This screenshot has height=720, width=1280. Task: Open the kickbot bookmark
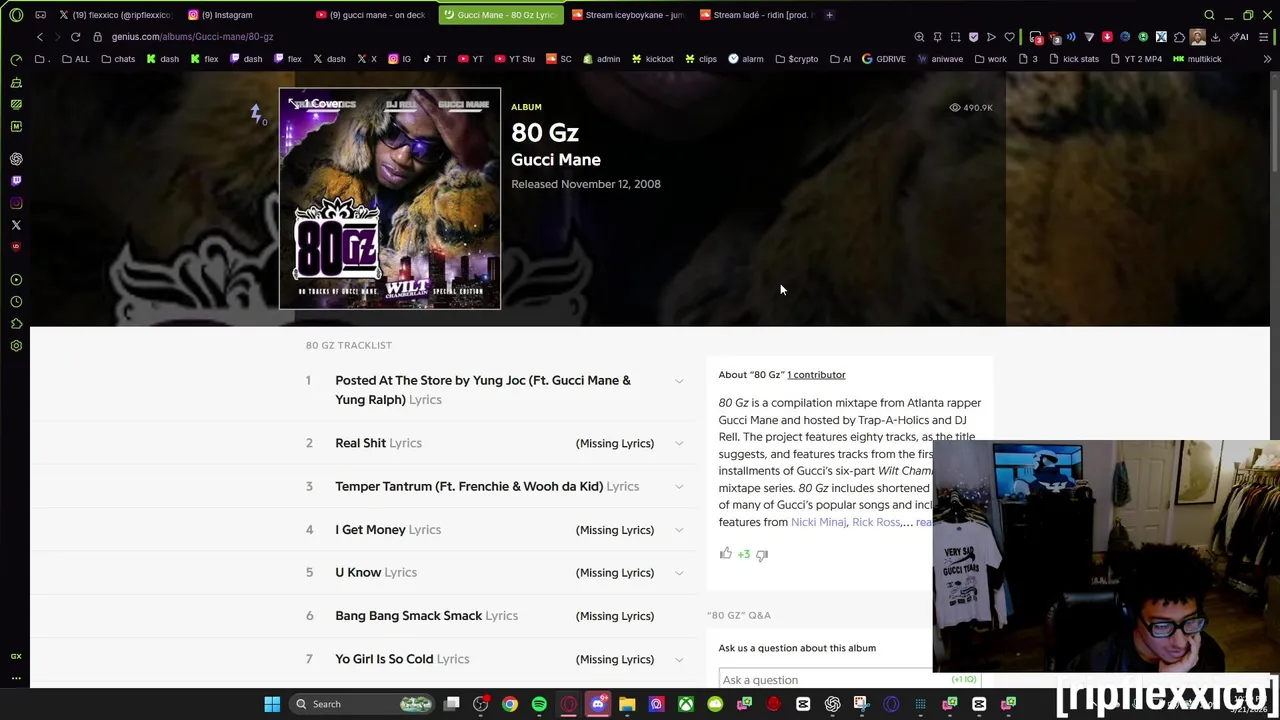pos(652,59)
